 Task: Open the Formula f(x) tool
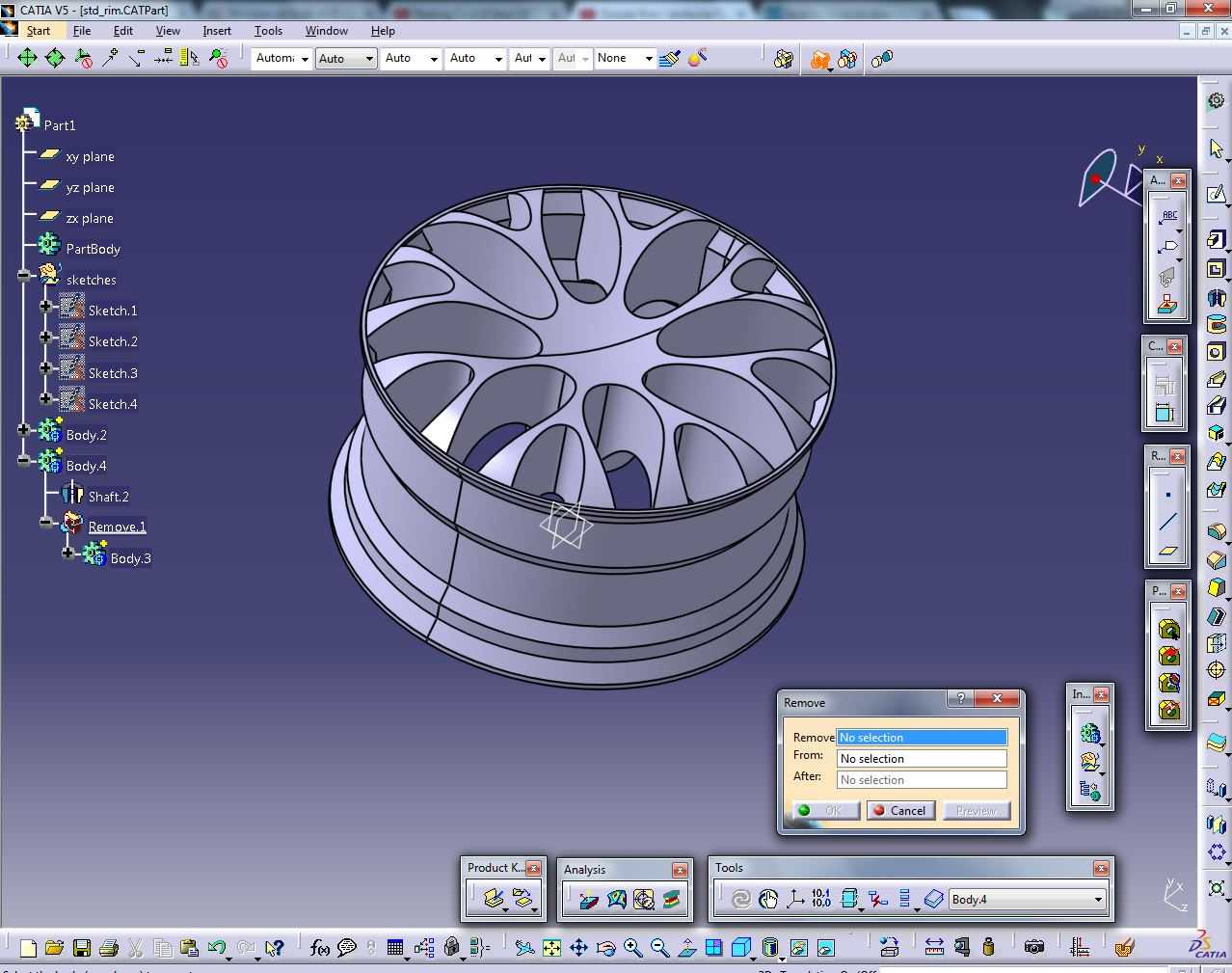pyautogui.click(x=320, y=948)
